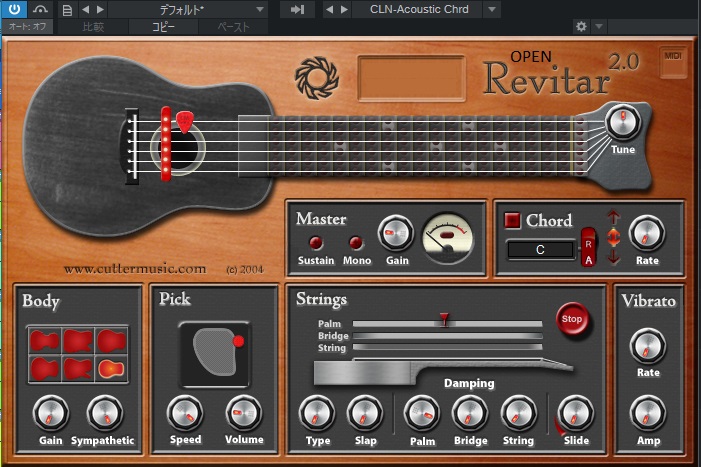Click the Pick Speed knob
Viewport: 701px width, 467px height.
184,412
